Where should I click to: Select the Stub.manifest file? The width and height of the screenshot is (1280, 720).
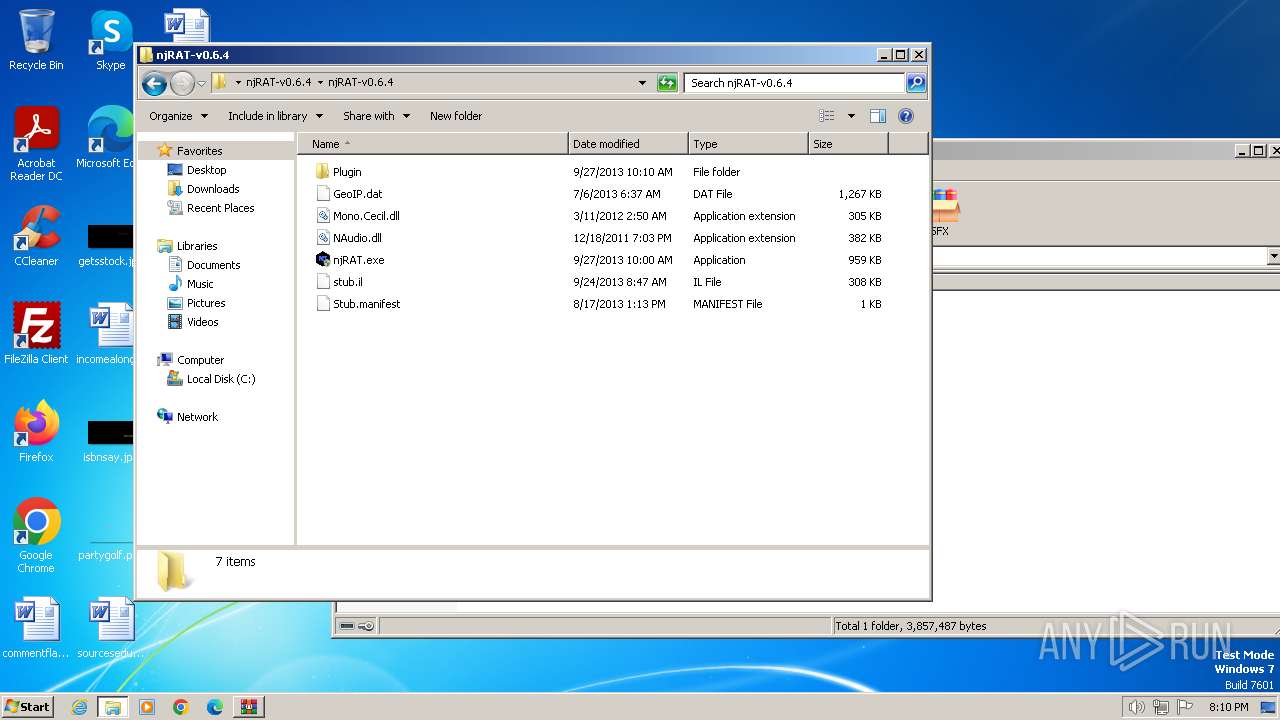pyautogui.click(x=366, y=304)
